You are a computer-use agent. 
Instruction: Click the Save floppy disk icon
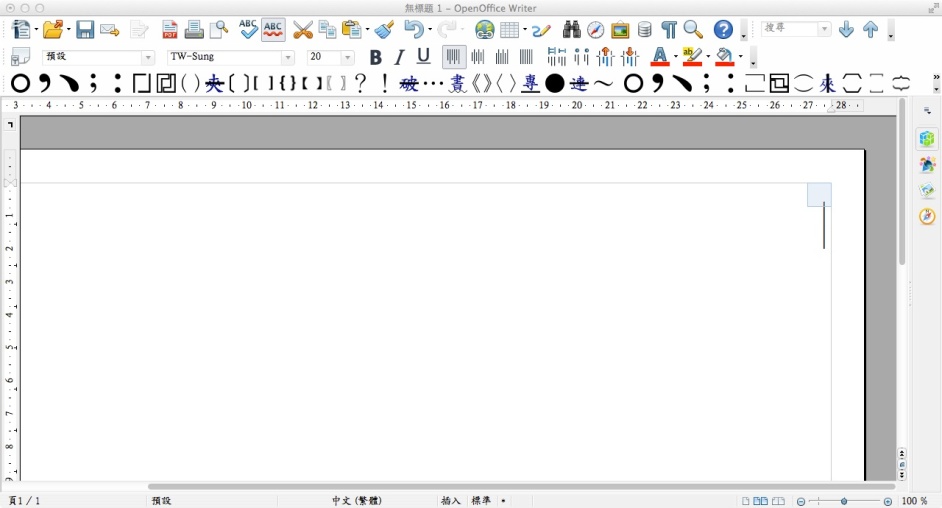(85, 30)
